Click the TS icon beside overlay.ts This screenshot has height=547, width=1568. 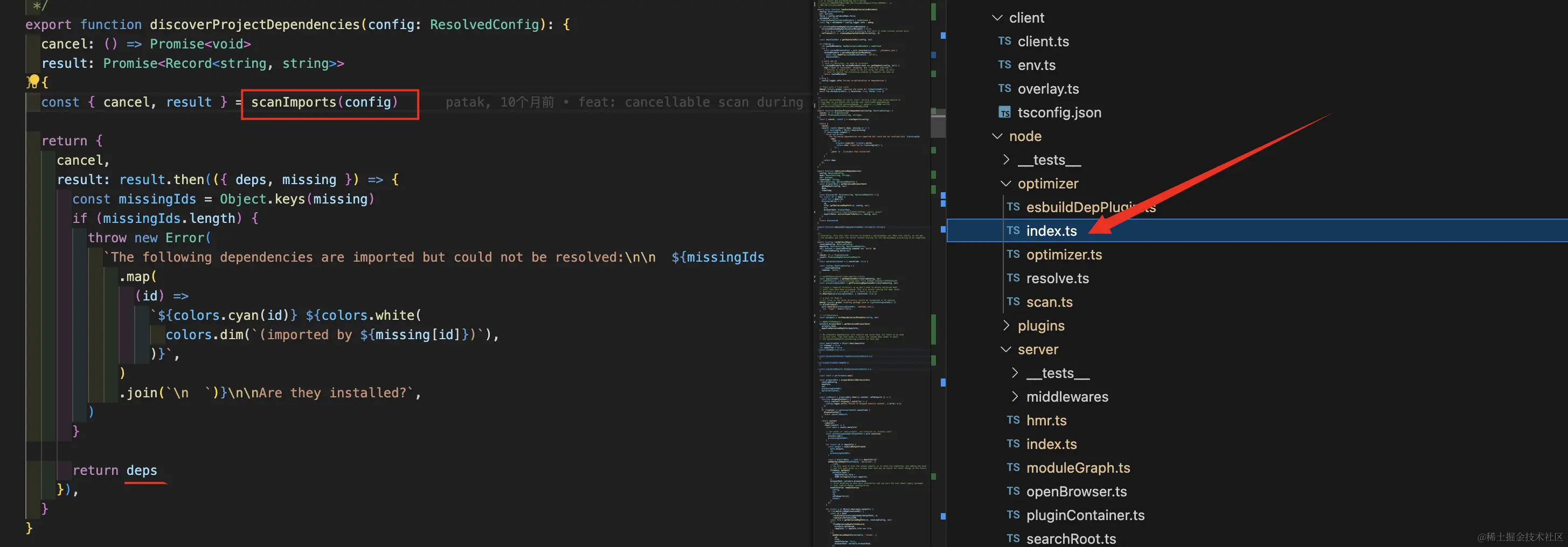1004,88
